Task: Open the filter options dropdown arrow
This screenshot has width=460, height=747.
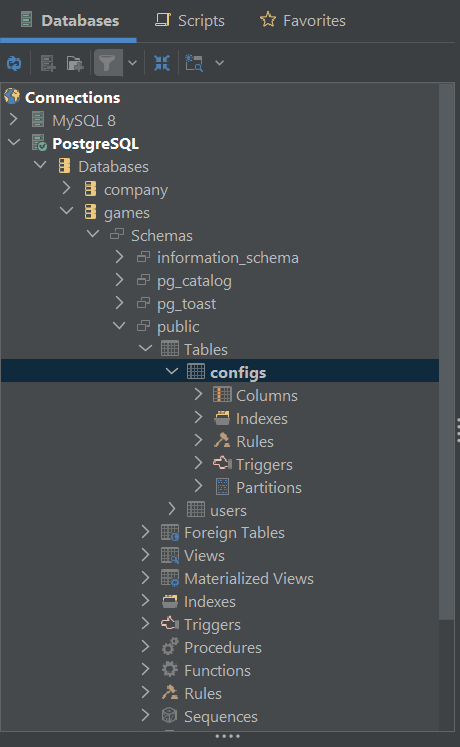Action: point(132,63)
